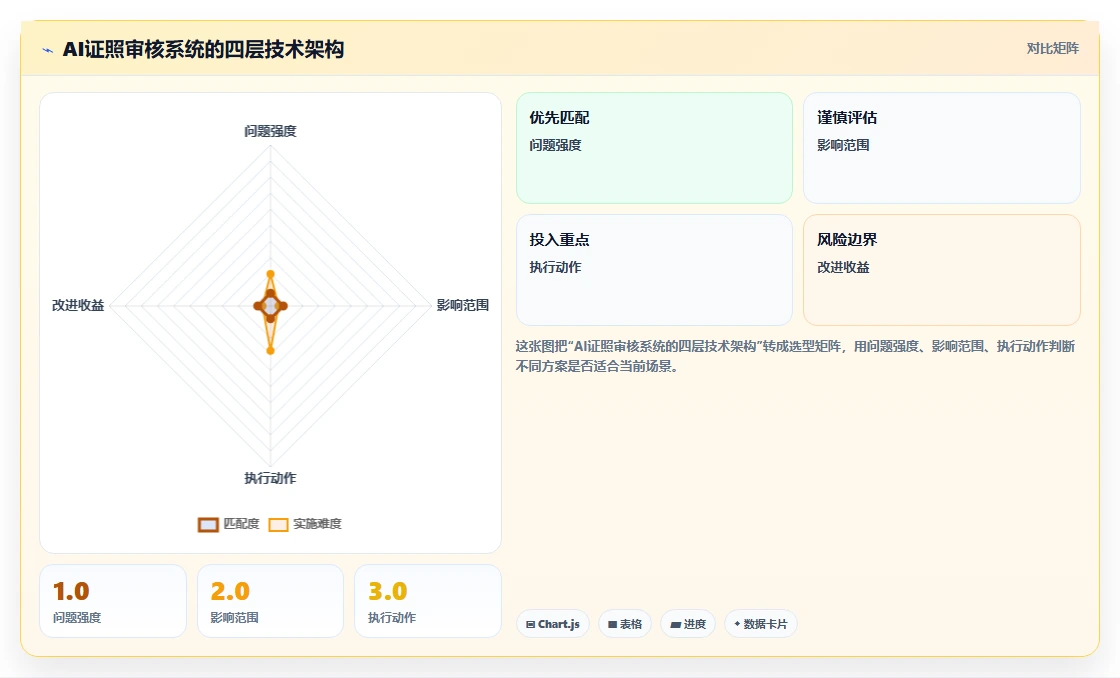Click the 匹配度 legend label
The image size is (1120, 678).
[x=241, y=524]
